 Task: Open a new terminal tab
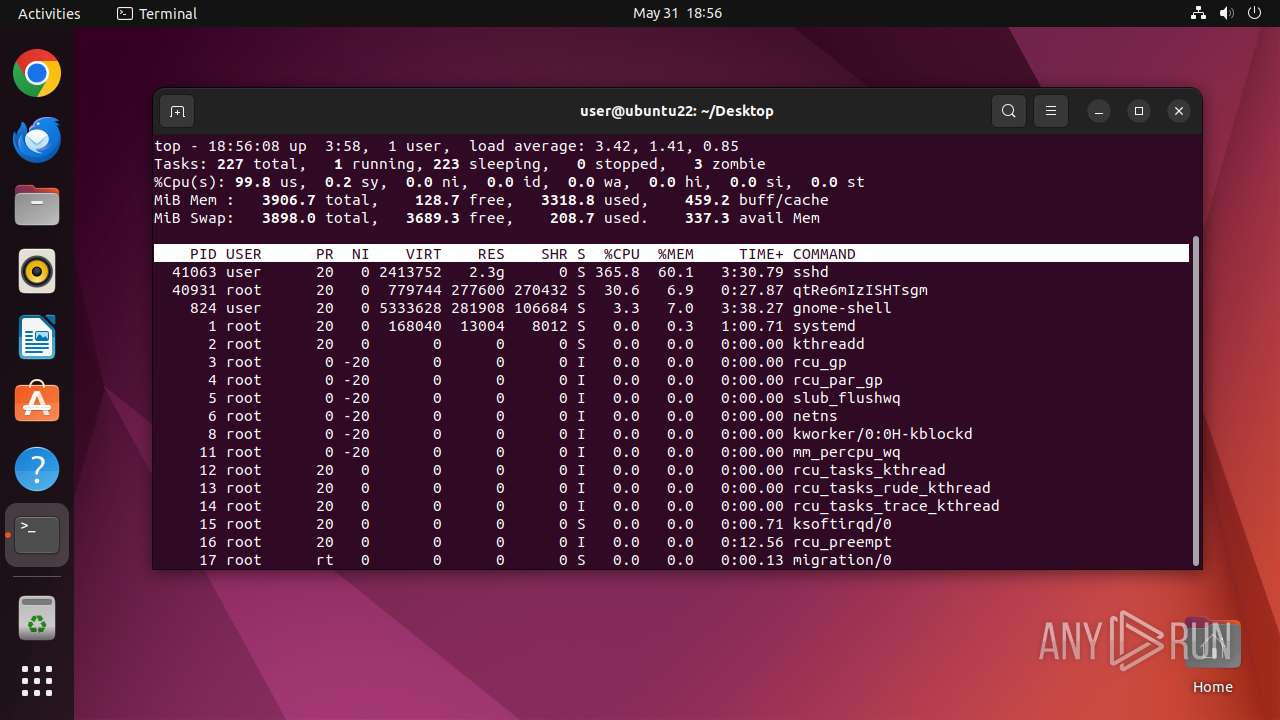[177, 111]
